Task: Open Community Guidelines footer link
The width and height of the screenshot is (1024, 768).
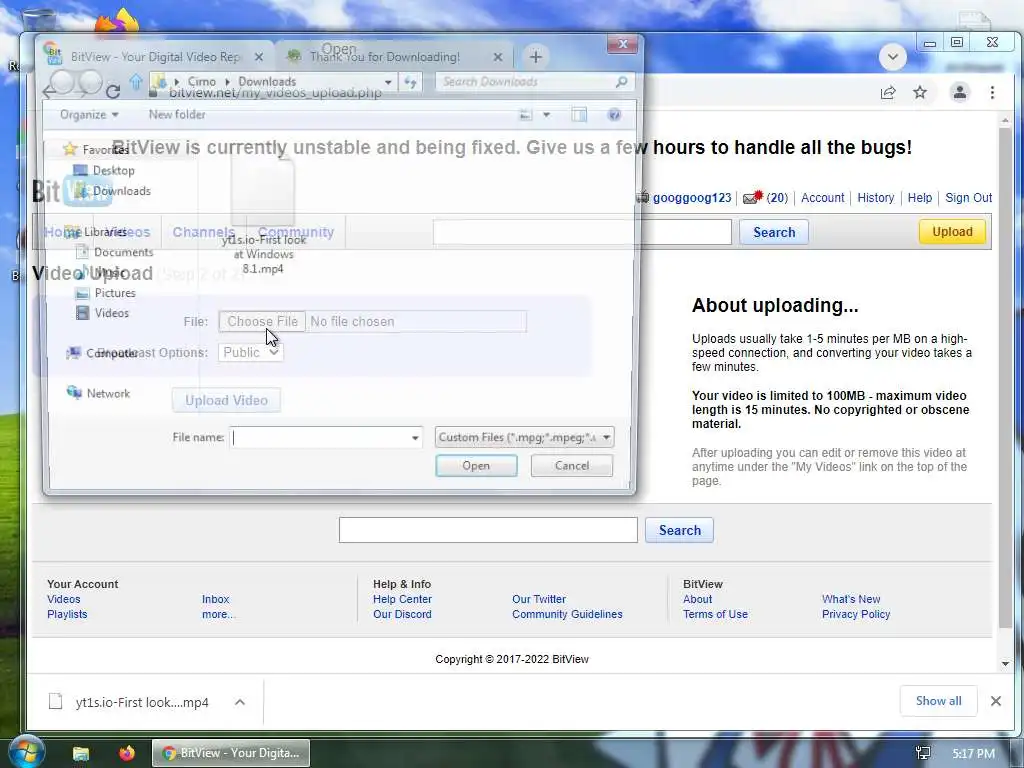Action: point(567,614)
